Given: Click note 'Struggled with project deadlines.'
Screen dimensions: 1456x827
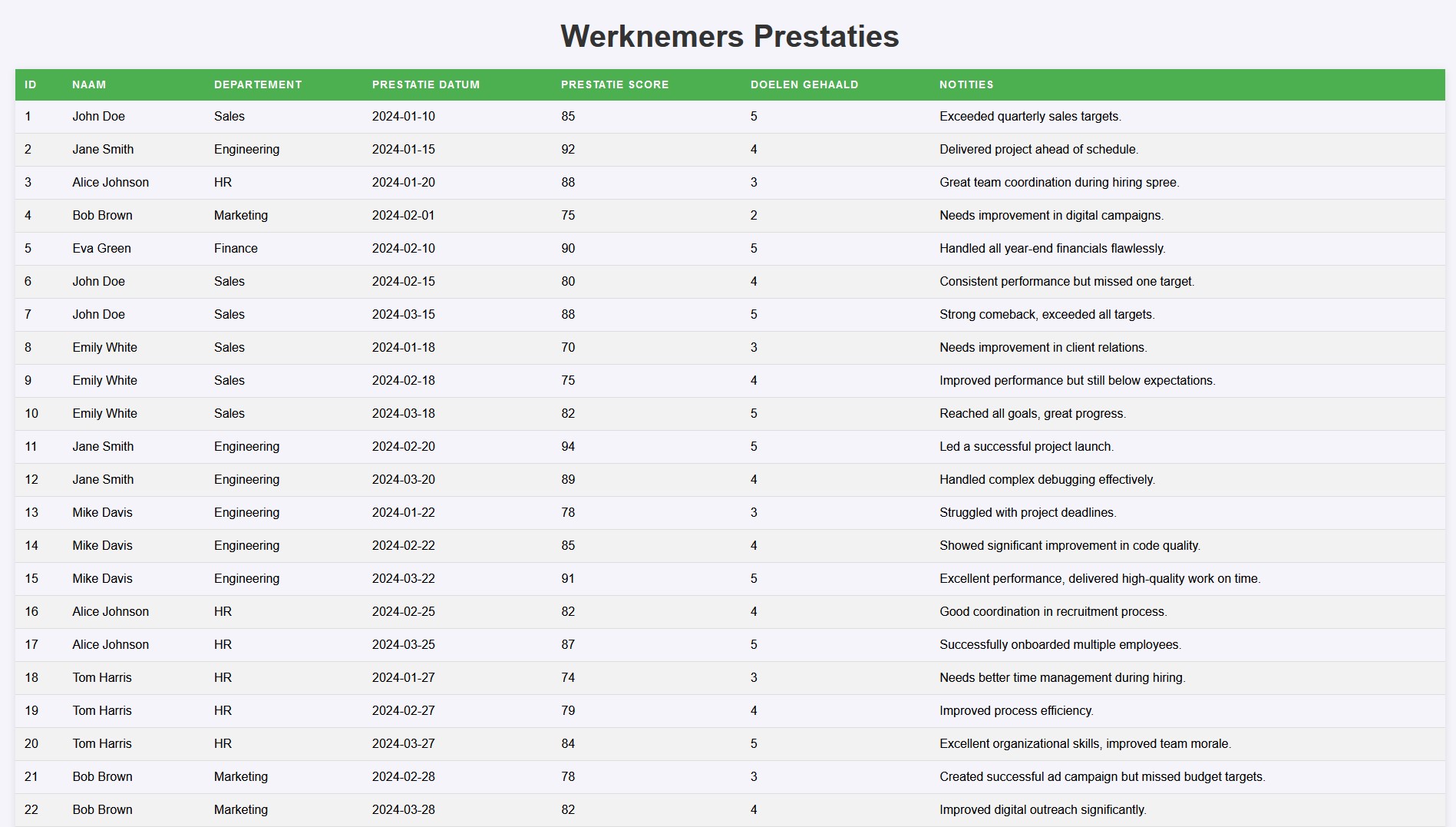Looking at the screenshot, I should coord(1028,512).
